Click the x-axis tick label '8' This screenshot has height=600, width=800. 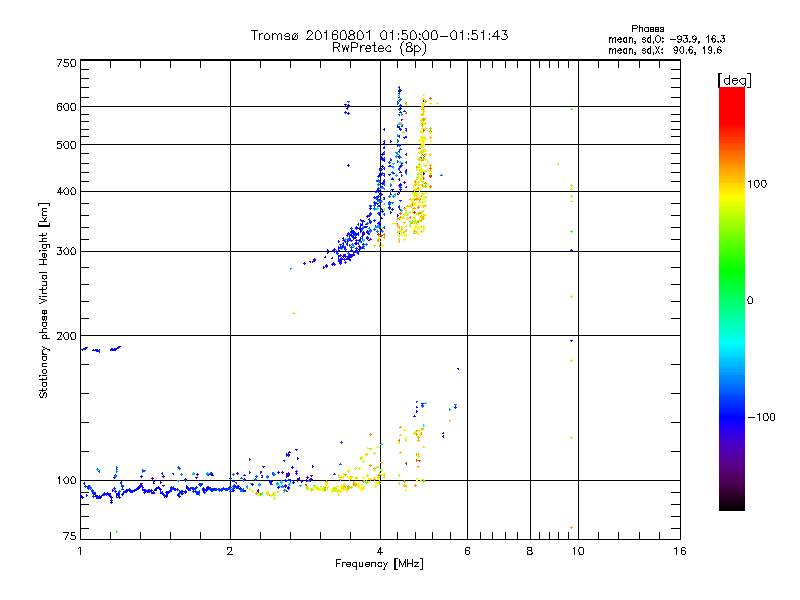point(530,551)
